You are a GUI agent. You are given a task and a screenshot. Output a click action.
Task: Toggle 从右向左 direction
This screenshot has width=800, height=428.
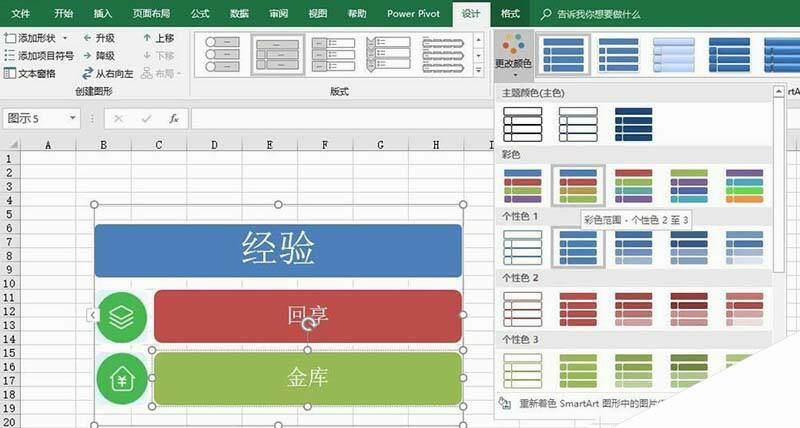tap(108, 73)
